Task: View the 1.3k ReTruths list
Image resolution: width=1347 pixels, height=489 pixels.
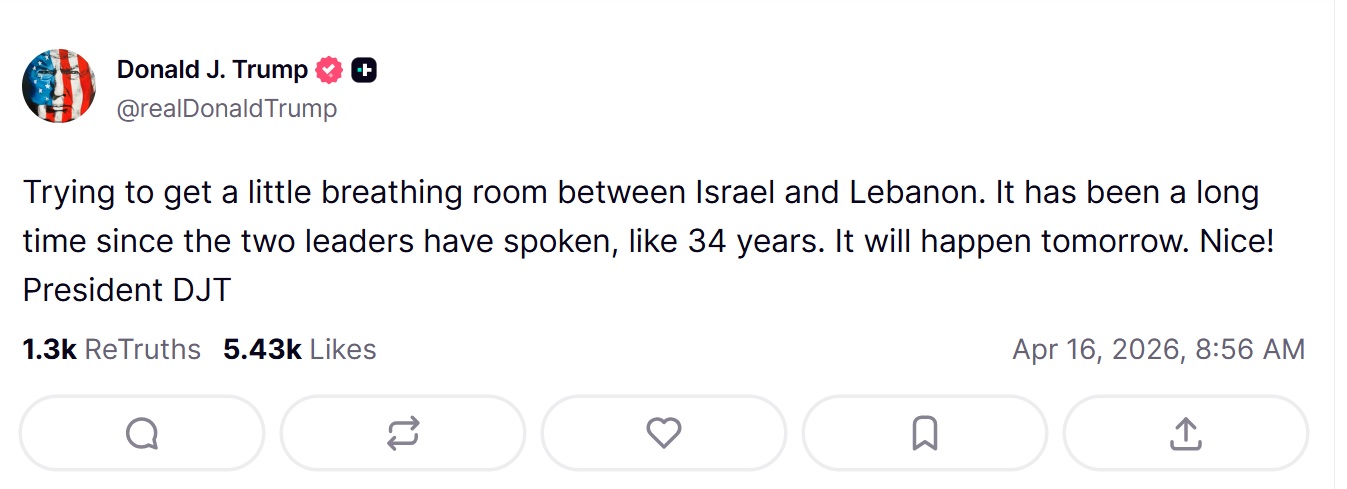Action: 111,349
